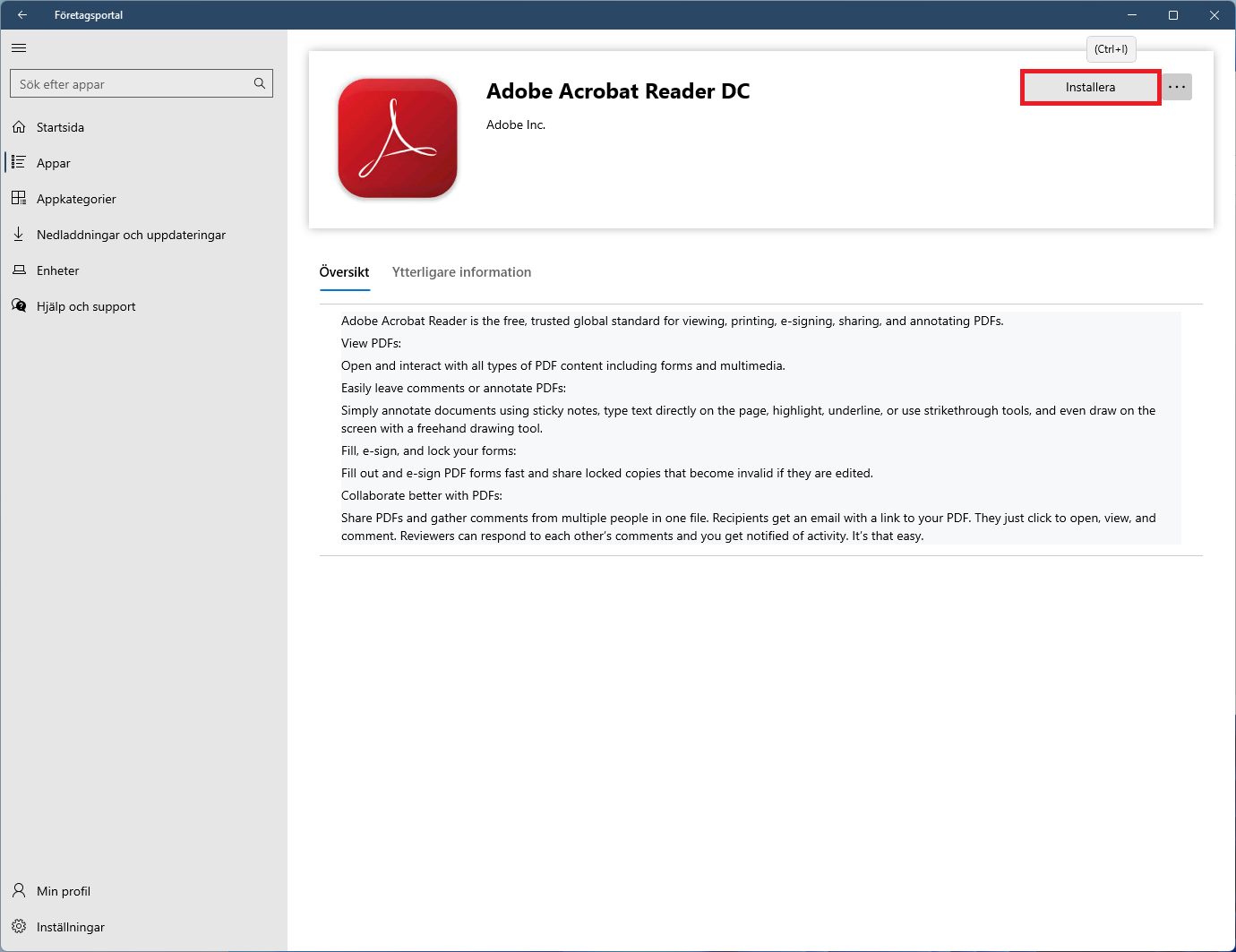Viewport: 1236px width, 952px height.
Task: Open Startsida in the sidebar
Action: coord(144,127)
